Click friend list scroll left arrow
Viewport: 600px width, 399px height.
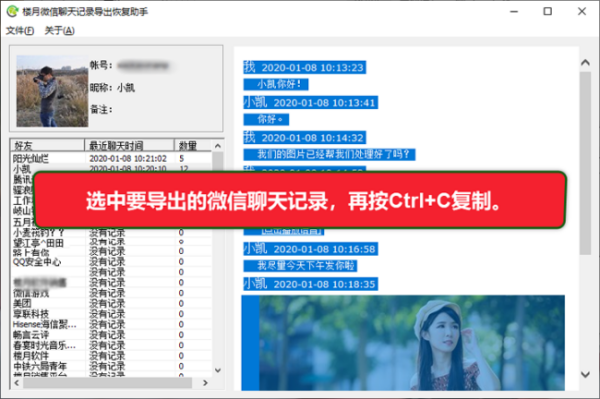(x=16, y=383)
